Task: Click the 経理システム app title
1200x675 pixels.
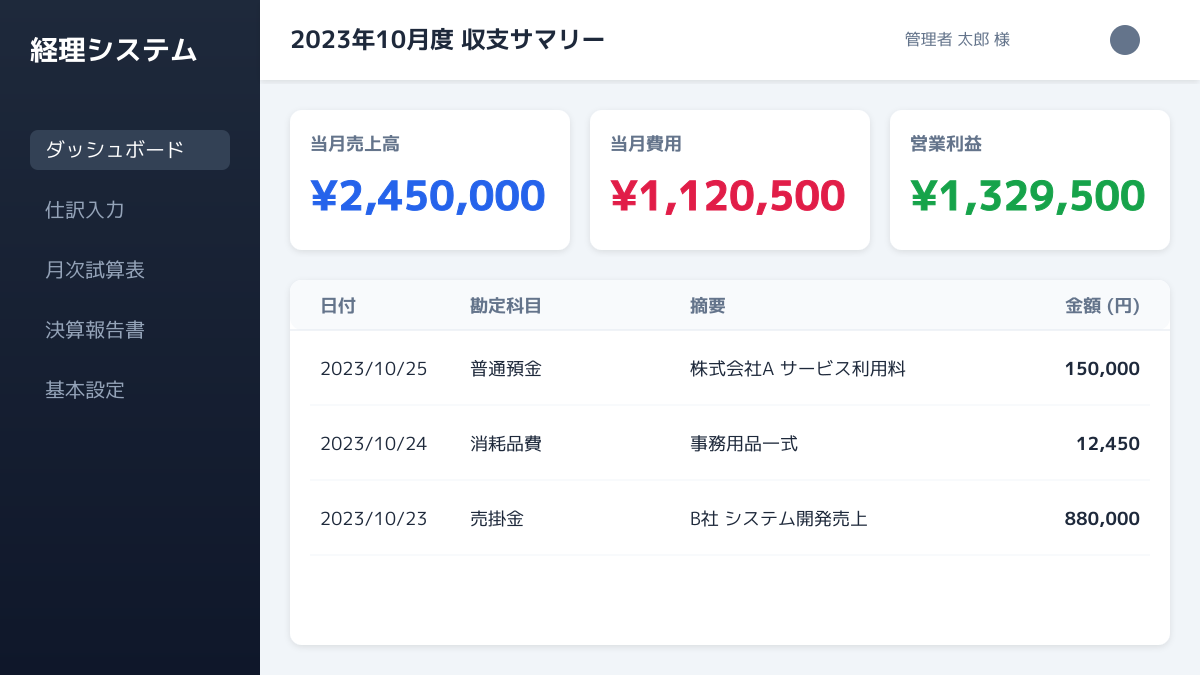Action: point(113,50)
